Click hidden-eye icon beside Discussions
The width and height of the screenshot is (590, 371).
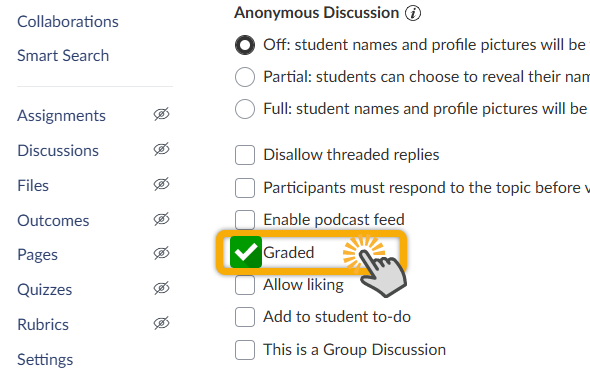(161, 149)
